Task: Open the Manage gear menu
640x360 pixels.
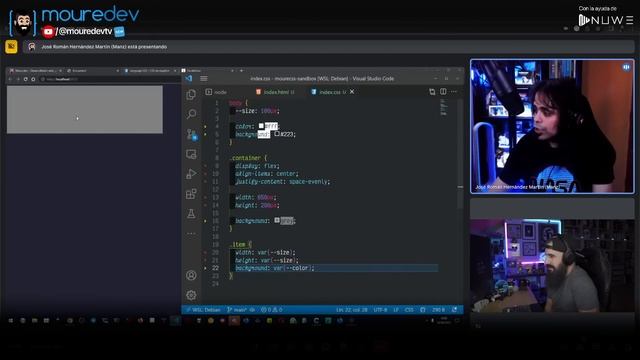Action: tap(191, 295)
